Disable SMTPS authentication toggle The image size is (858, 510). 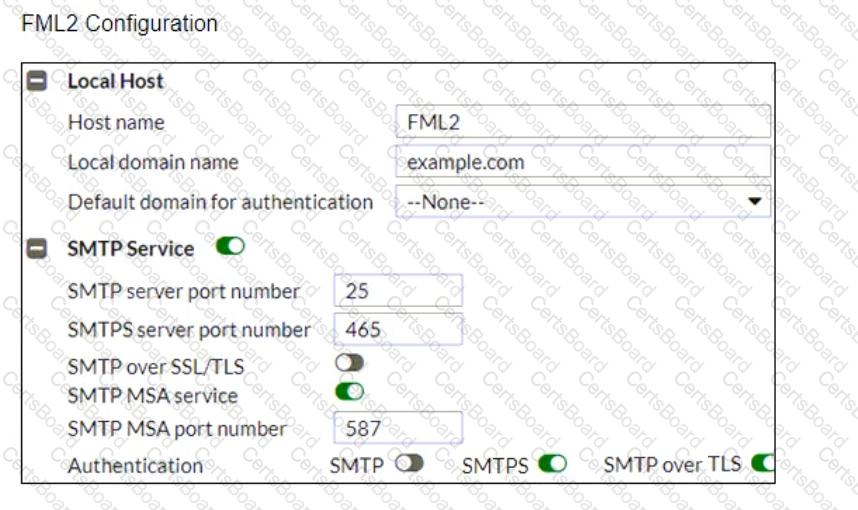pos(552,464)
